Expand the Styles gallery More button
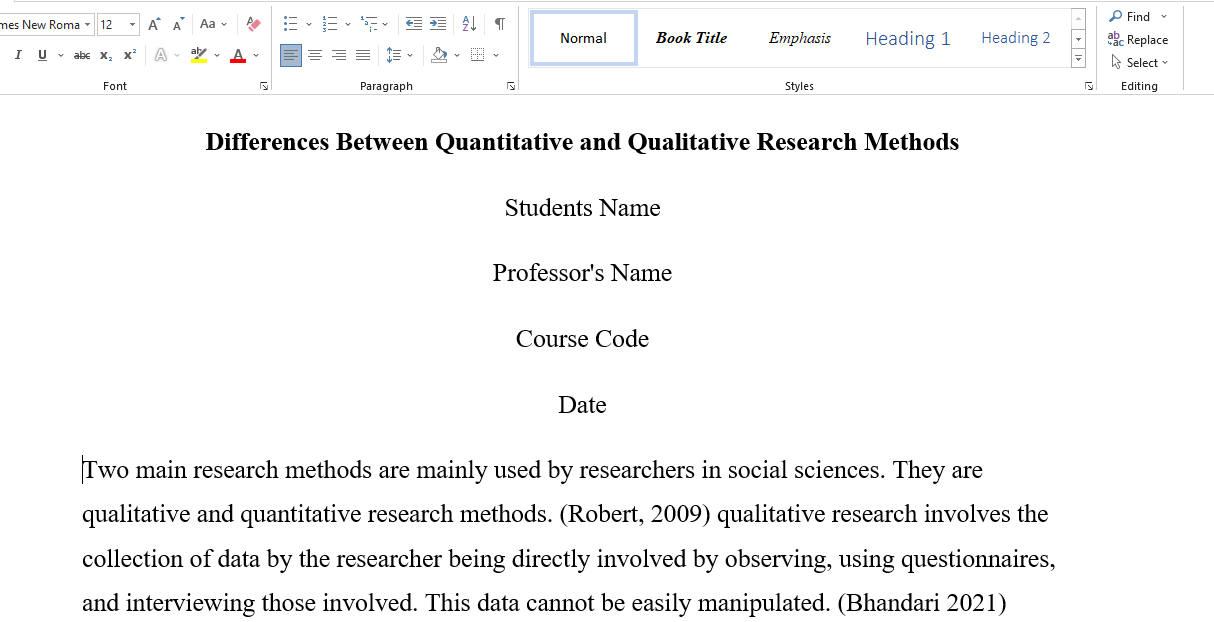Image resolution: width=1214 pixels, height=622 pixels. [1078, 59]
